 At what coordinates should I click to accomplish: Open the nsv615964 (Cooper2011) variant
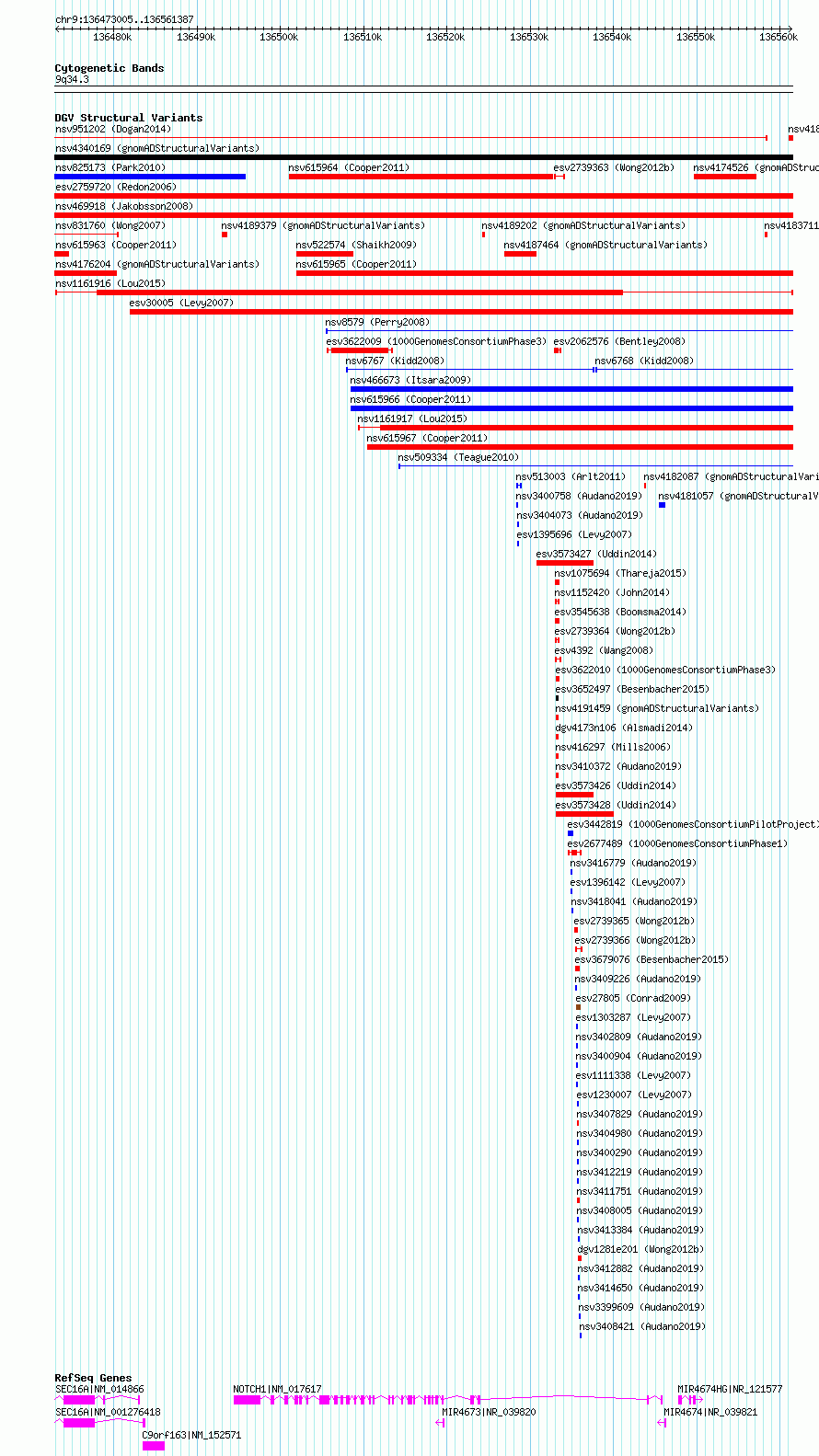pyautogui.click(x=421, y=177)
